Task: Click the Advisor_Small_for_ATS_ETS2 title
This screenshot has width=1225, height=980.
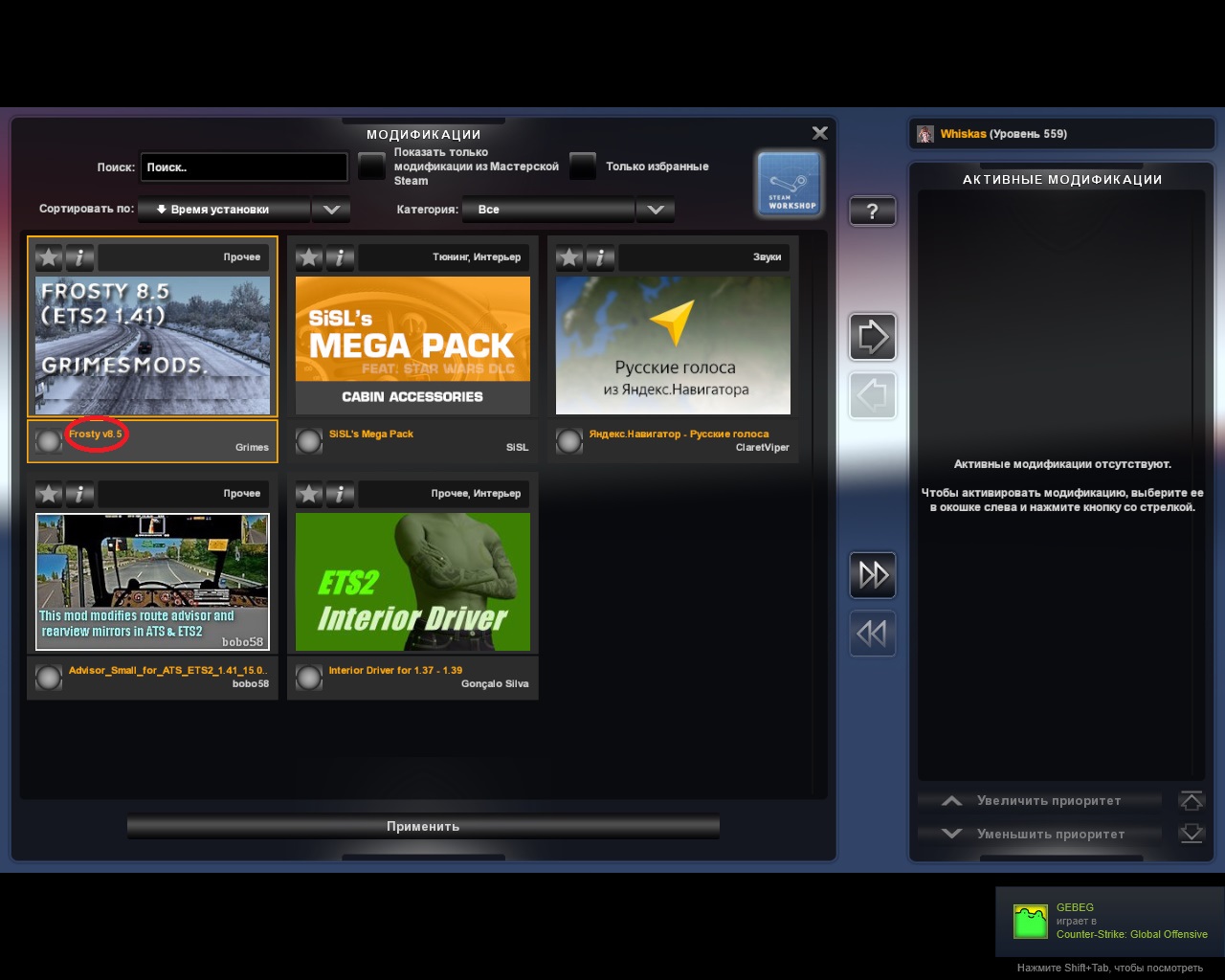Action: click(x=167, y=671)
